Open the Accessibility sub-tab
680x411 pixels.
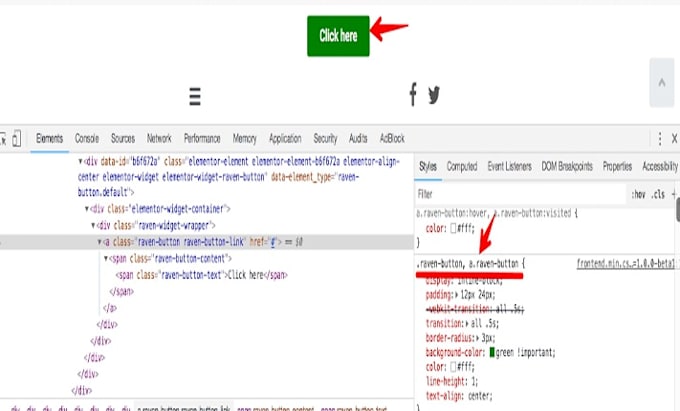[660, 166]
